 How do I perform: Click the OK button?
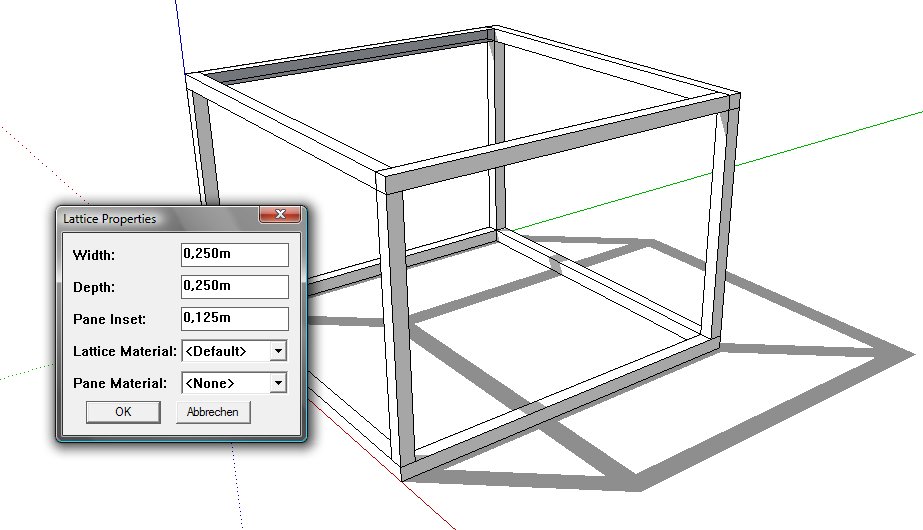click(123, 412)
